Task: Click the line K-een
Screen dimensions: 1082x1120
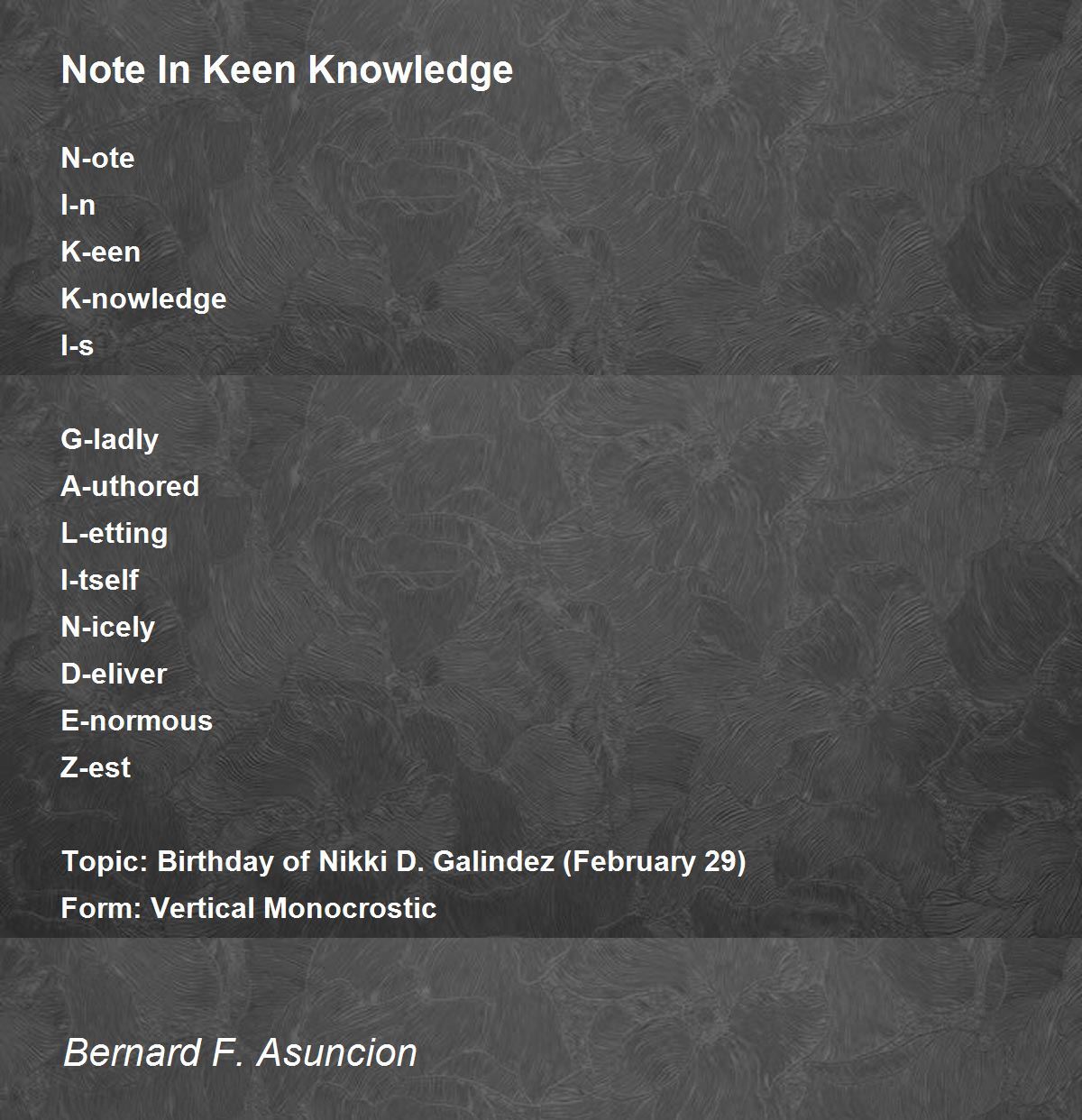Action: click(x=100, y=252)
